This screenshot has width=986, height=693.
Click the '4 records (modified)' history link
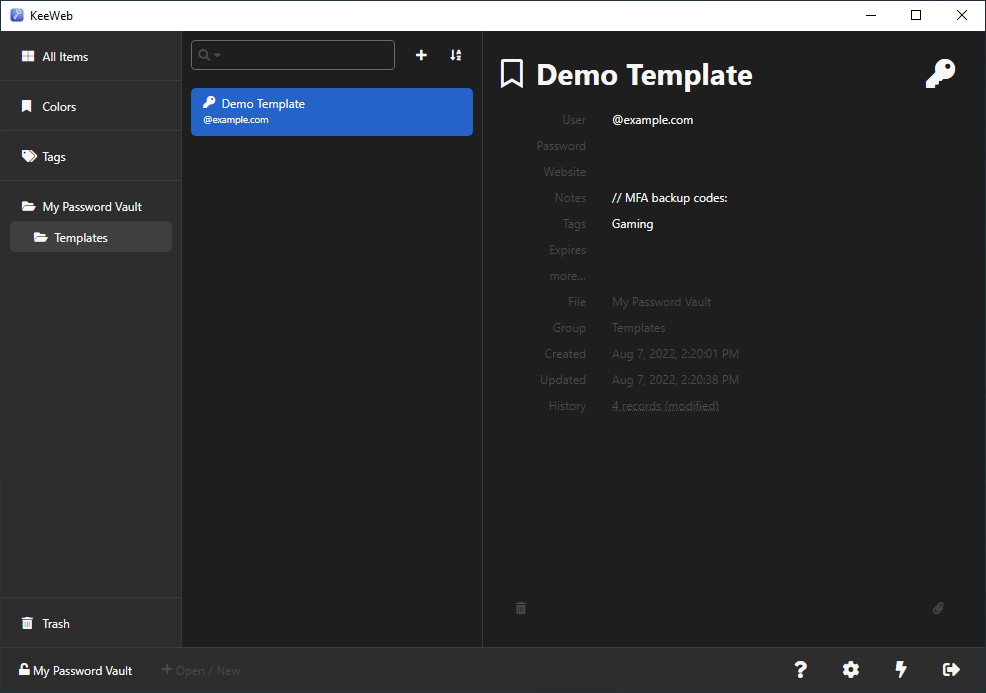coord(665,406)
